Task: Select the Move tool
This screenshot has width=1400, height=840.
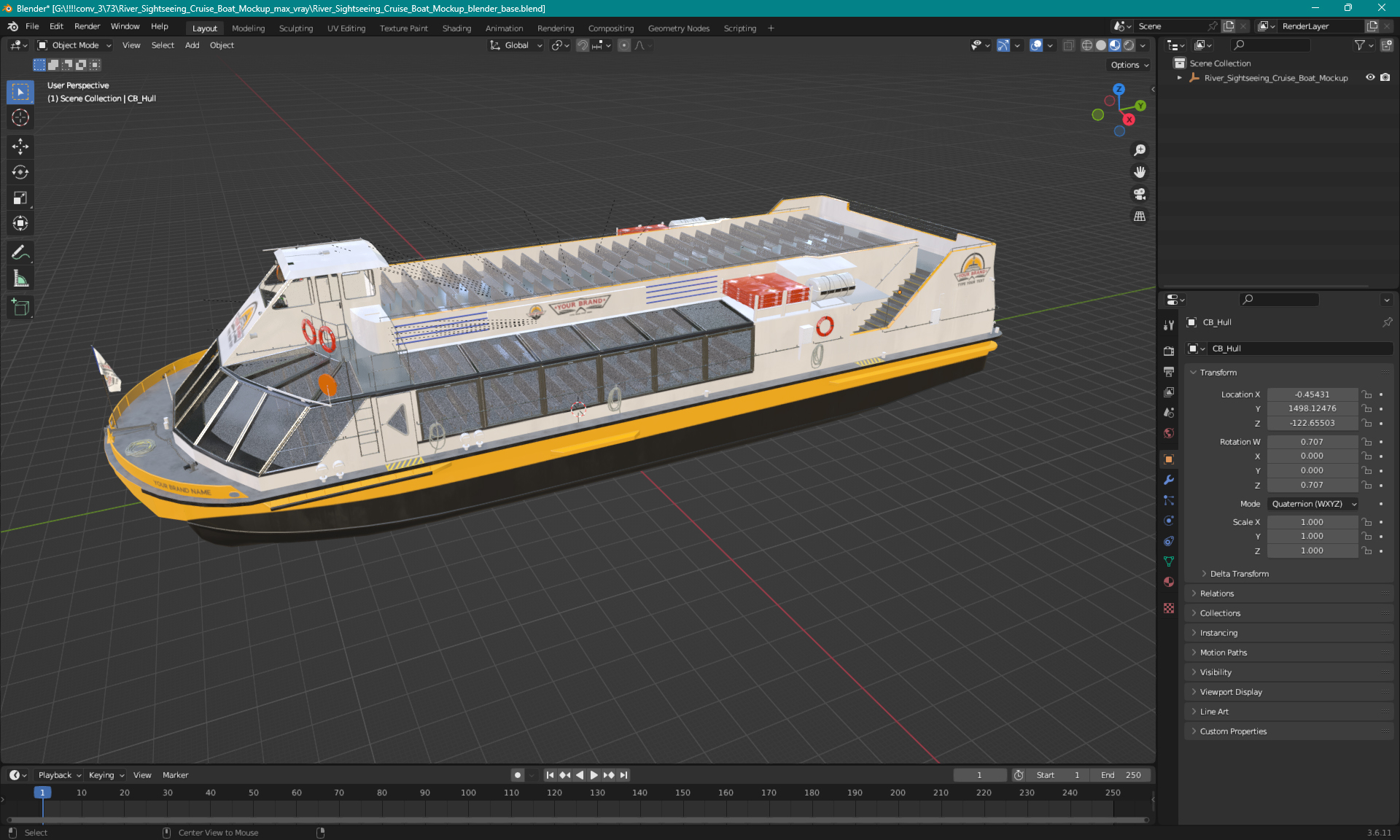Action: point(20,147)
